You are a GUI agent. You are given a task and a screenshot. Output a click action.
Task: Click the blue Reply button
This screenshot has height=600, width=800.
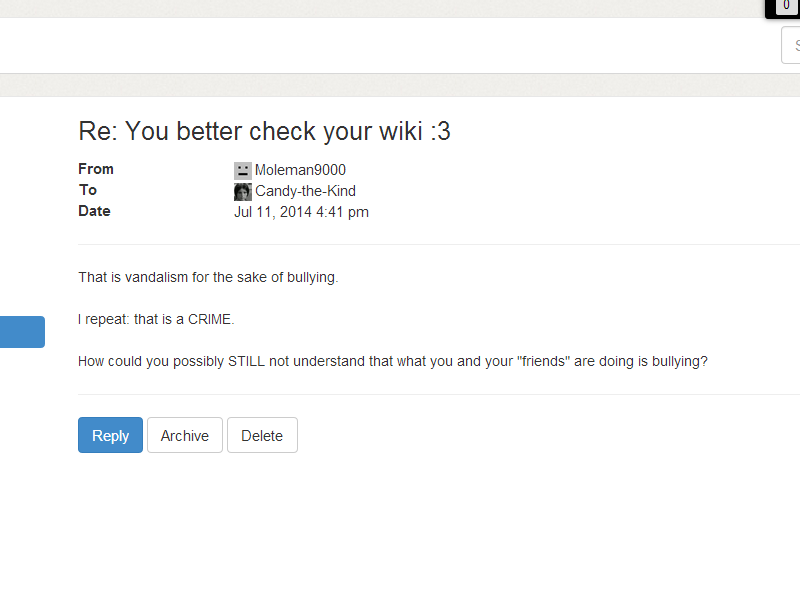[110, 435]
